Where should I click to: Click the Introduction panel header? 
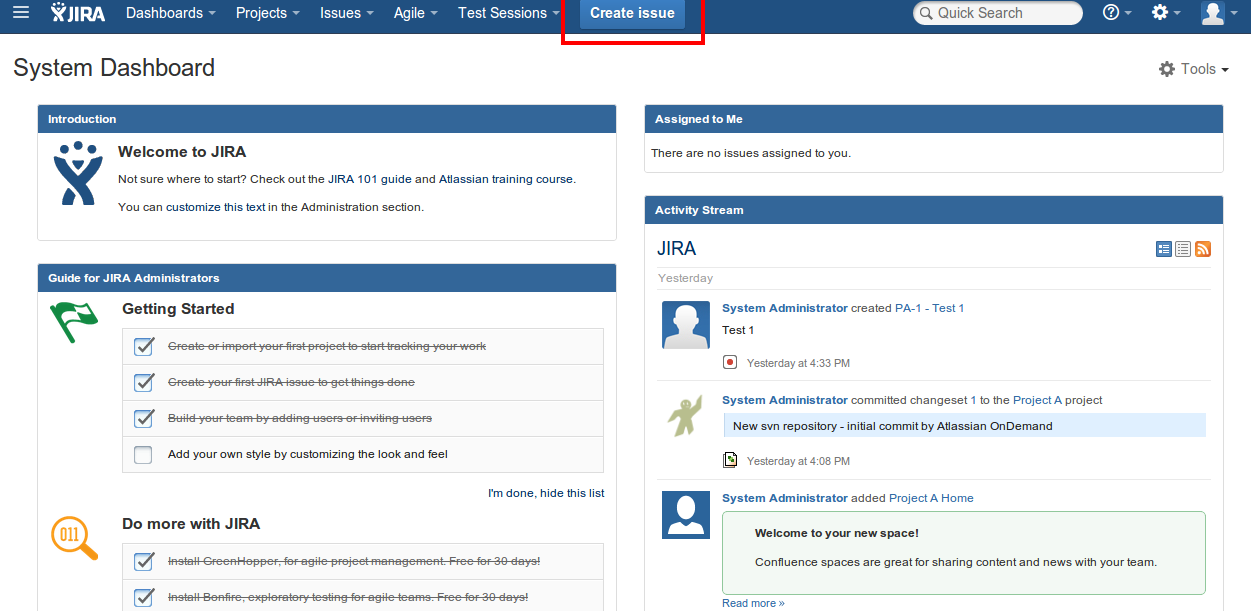(327, 119)
